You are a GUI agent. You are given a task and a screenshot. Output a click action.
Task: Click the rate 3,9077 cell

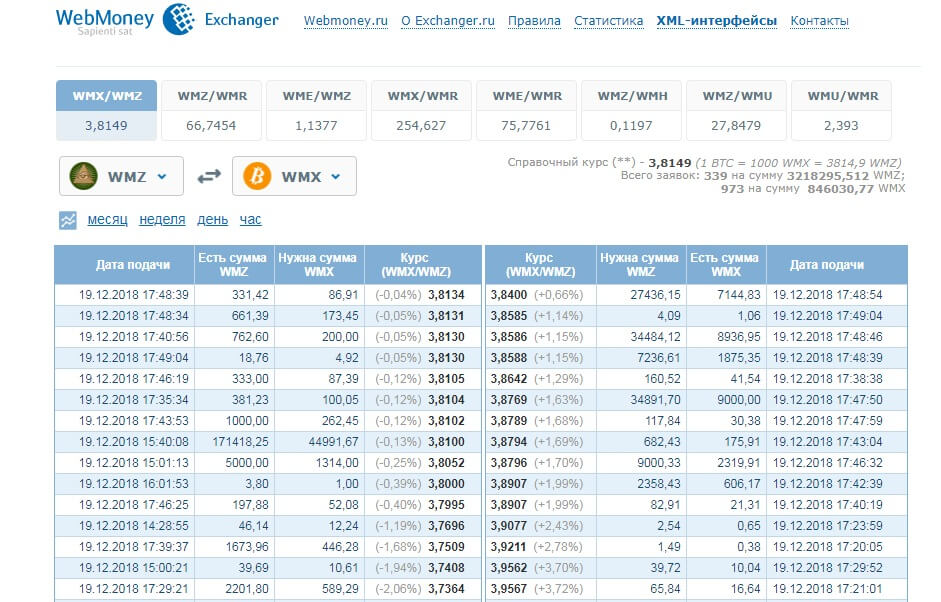click(x=509, y=526)
